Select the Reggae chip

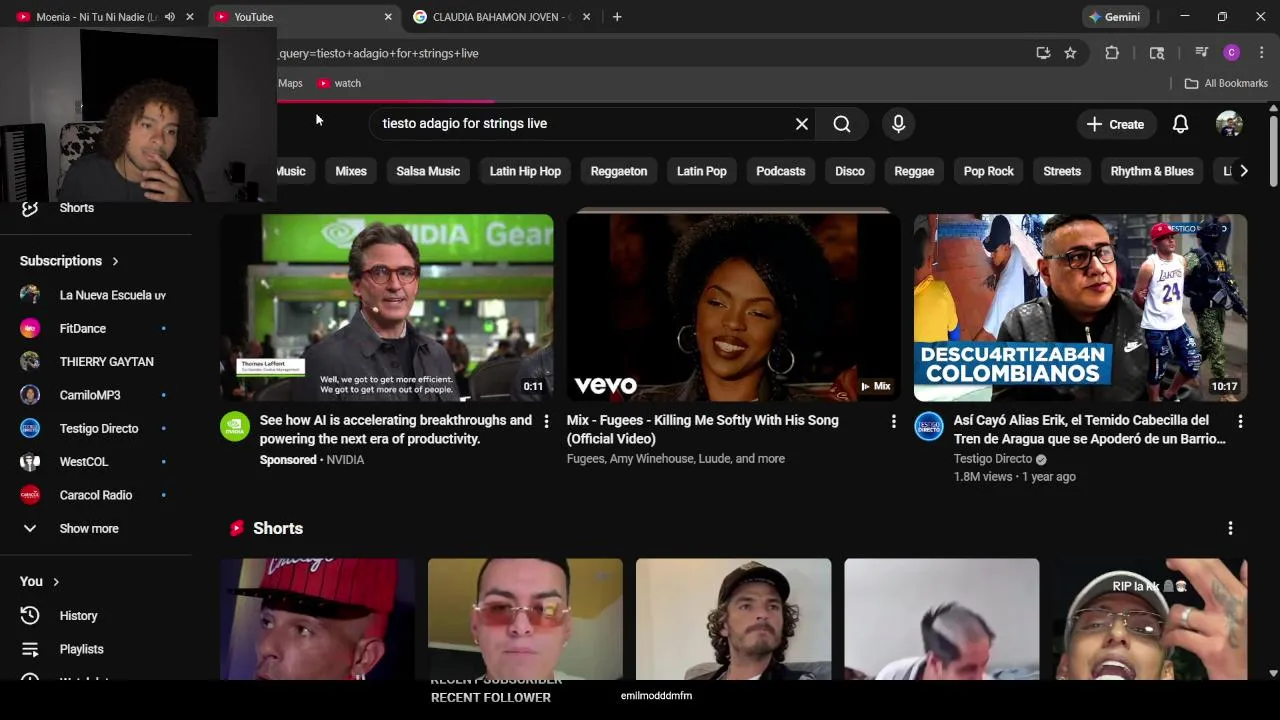click(914, 171)
